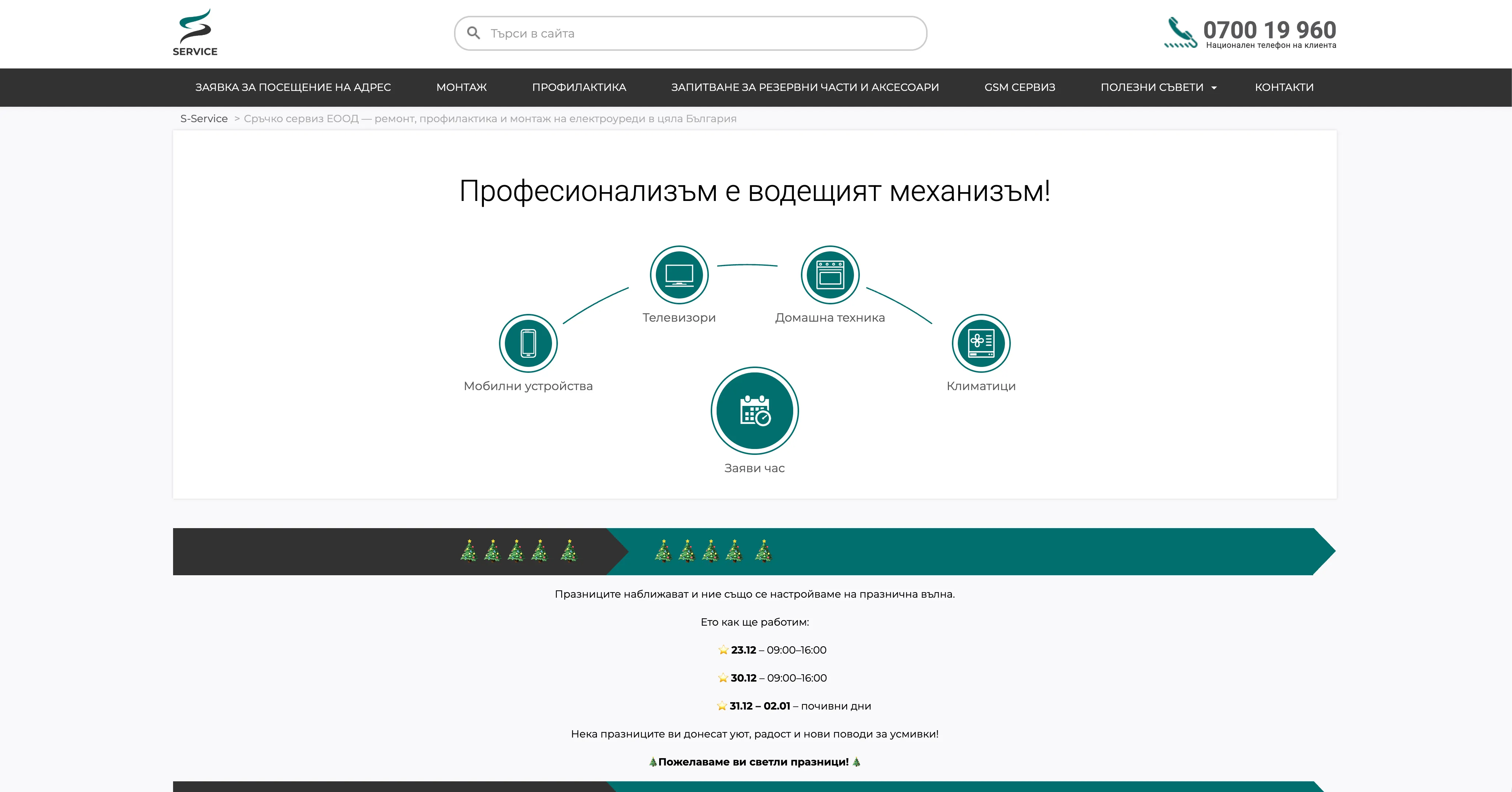Open the Контакти menu item

1284,88
